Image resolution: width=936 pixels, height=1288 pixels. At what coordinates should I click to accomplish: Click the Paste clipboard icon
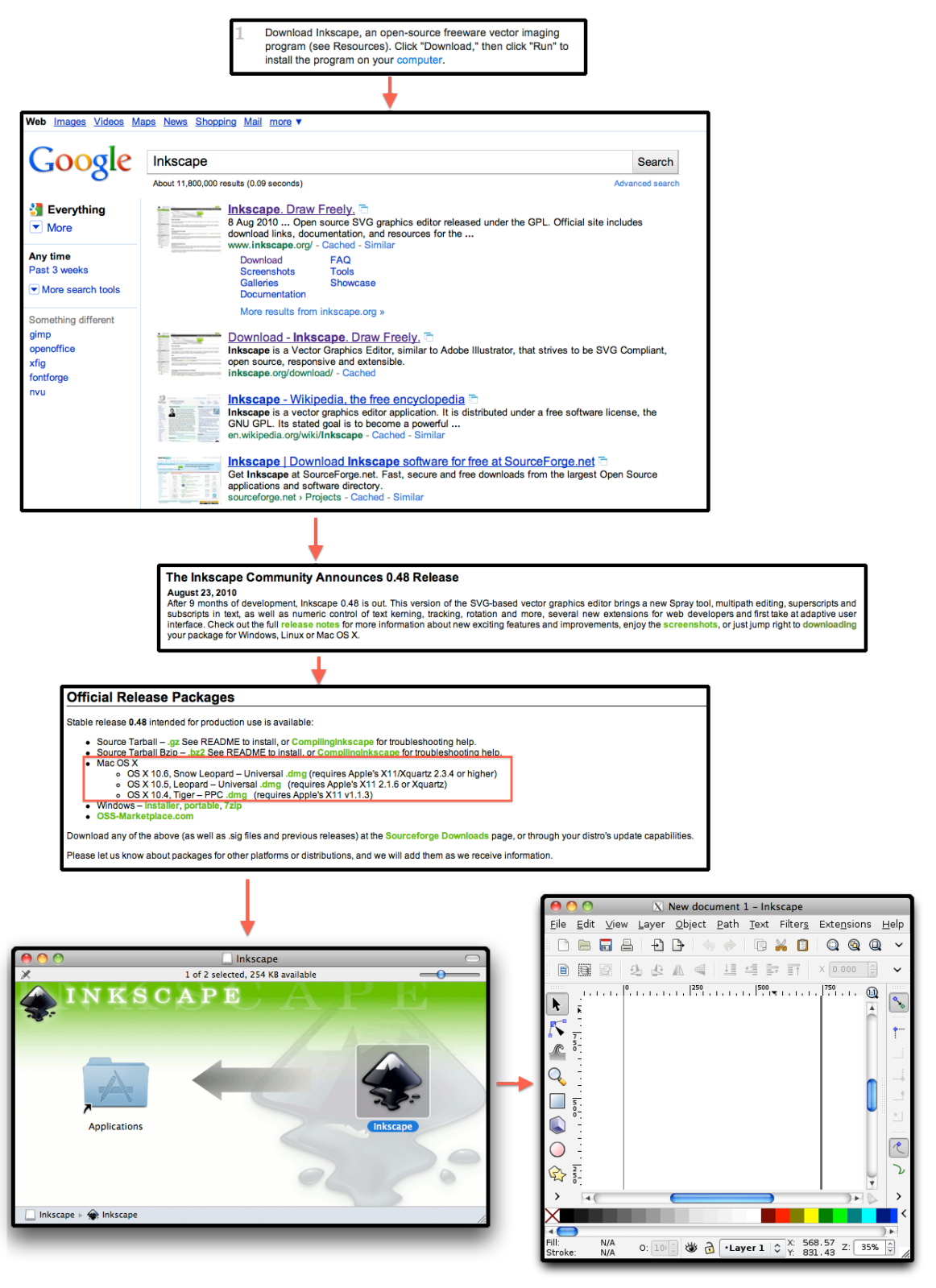[x=802, y=946]
